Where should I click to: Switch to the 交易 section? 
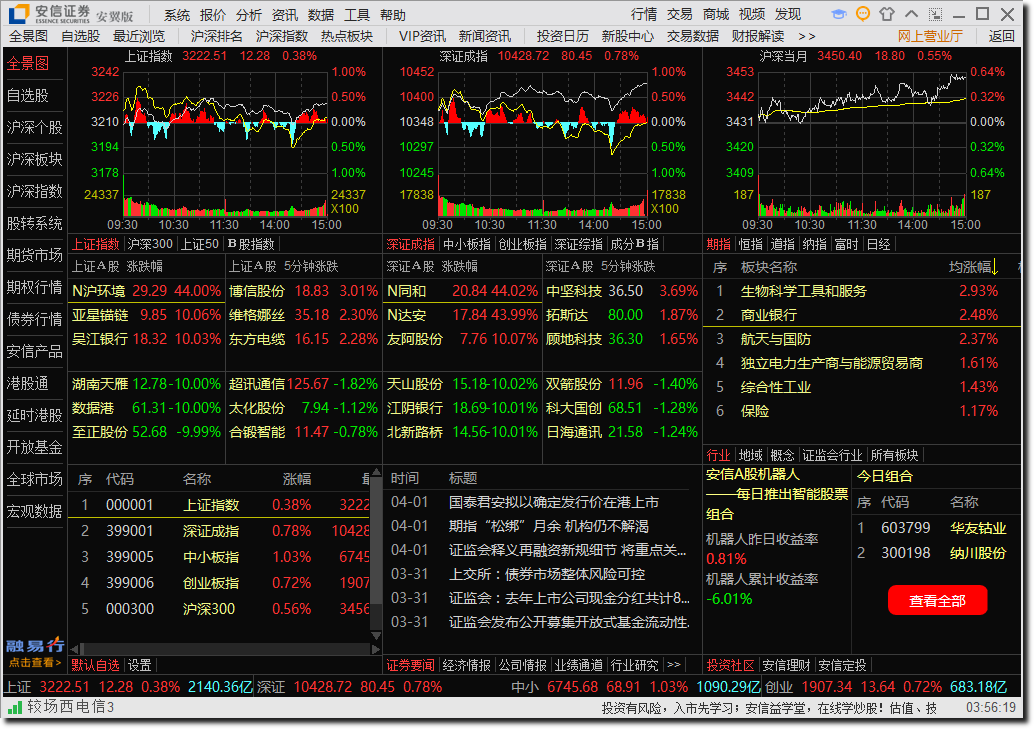coord(680,15)
